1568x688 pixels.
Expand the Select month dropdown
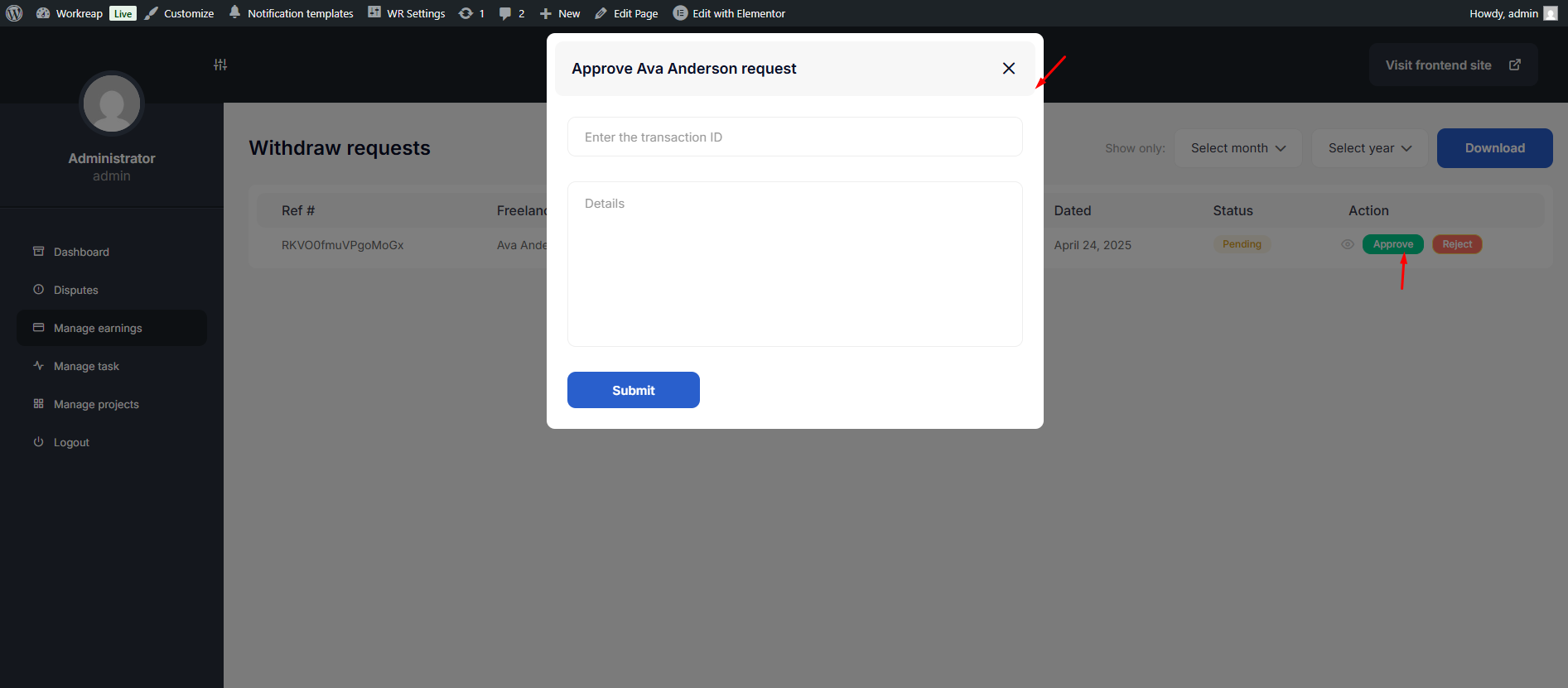[x=1238, y=148]
